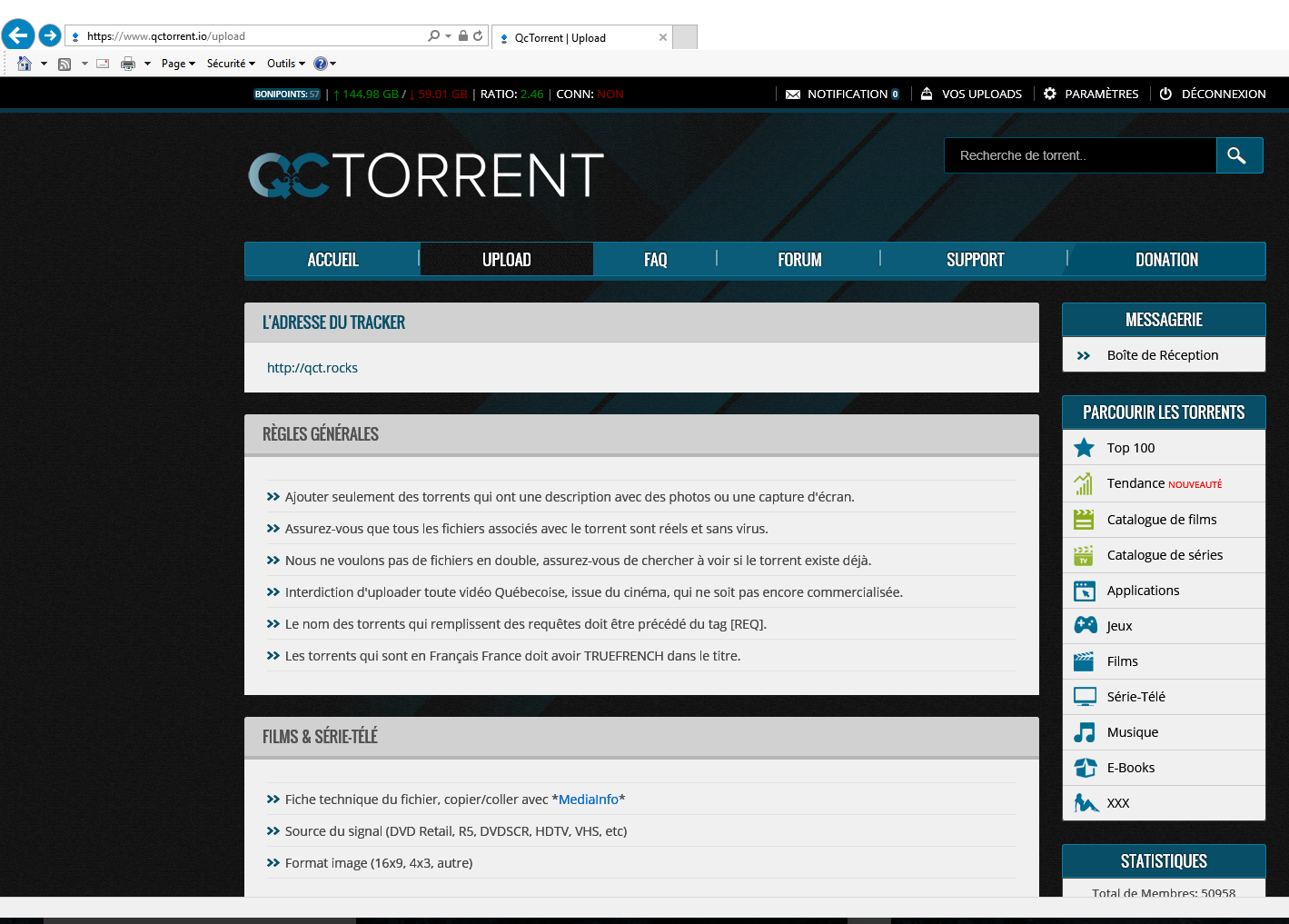Image resolution: width=1289 pixels, height=924 pixels.
Task: Click the torrent search magnifier button
Action: tap(1239, 155)
